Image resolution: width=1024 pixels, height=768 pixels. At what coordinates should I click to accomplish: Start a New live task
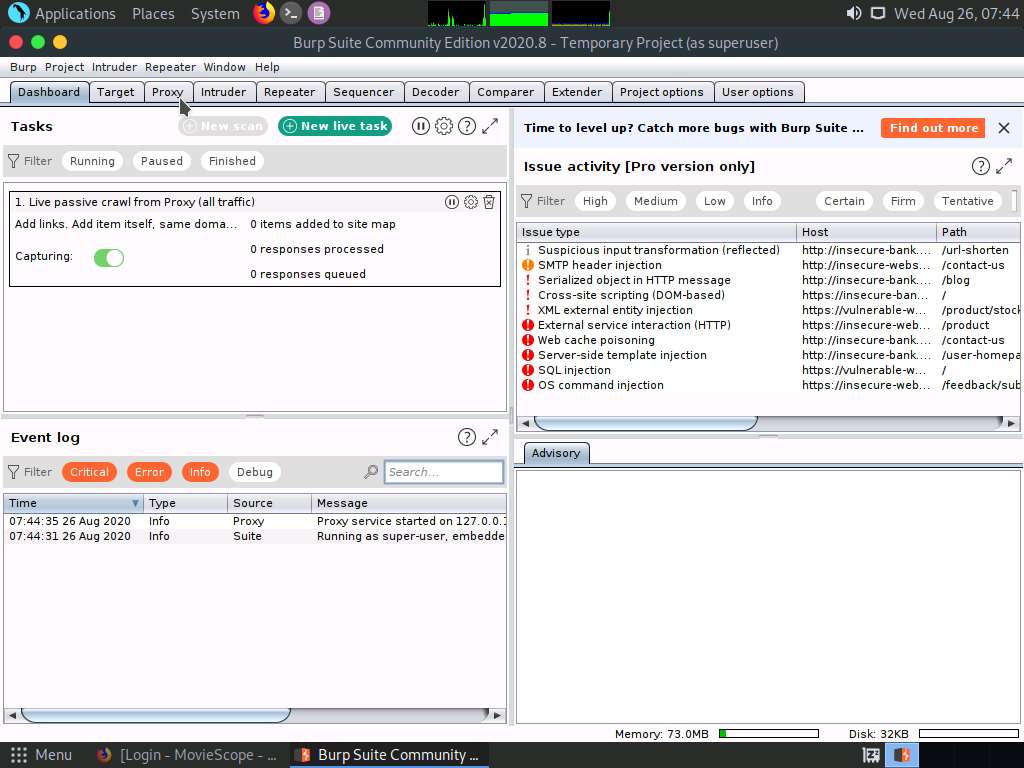[x=335, y=126]
